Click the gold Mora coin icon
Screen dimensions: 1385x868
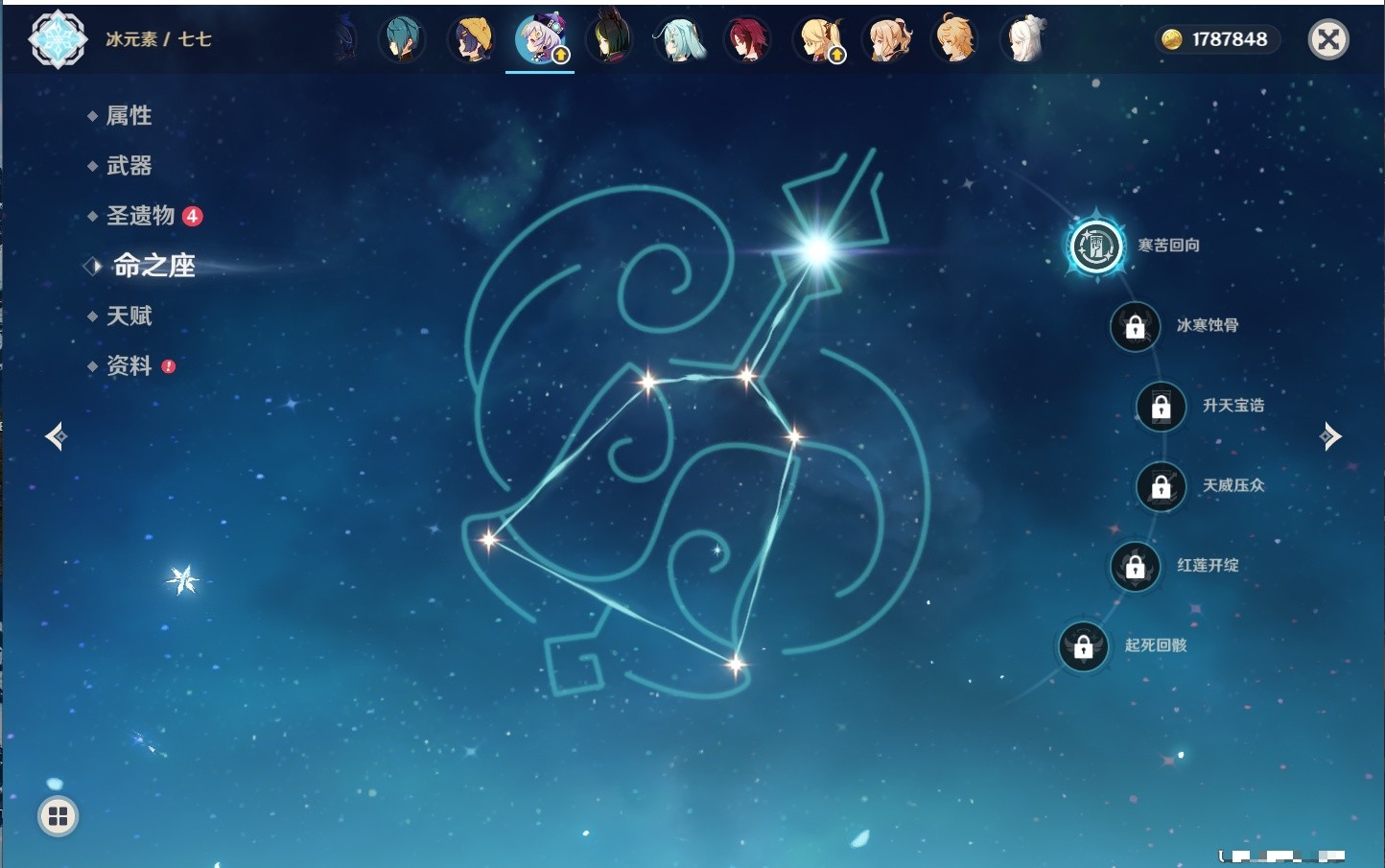coord(1172,39)
